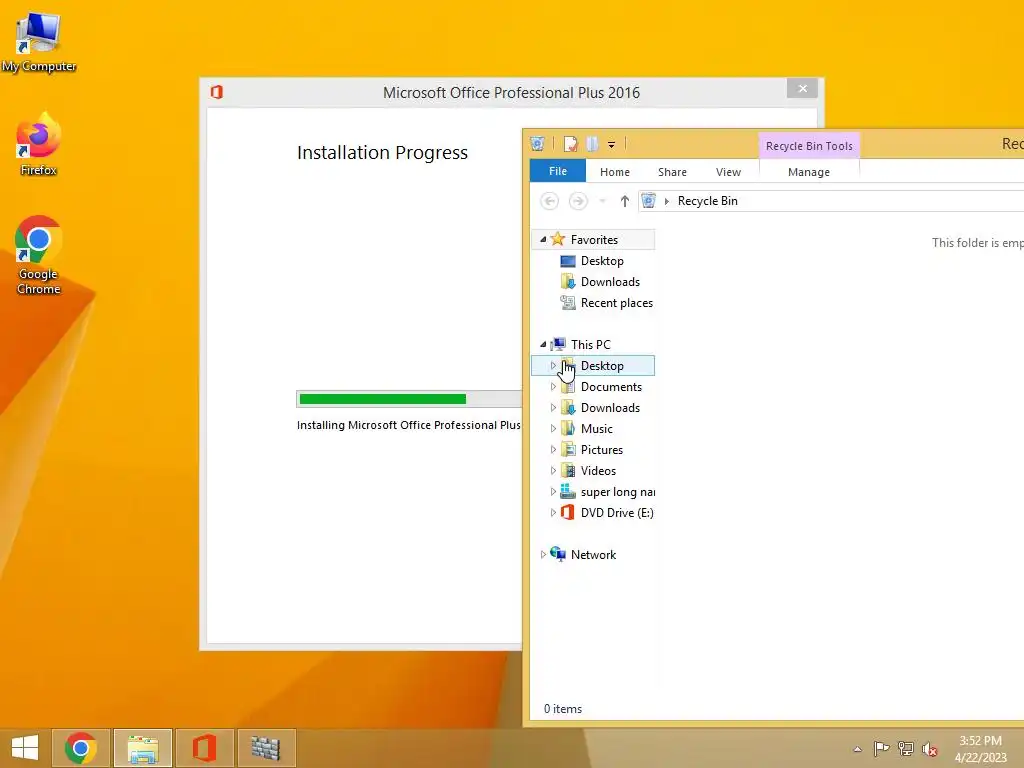Click the '0 items' status bar text
This screenshot has height=768, width=1024.
(x=563, y=709)
